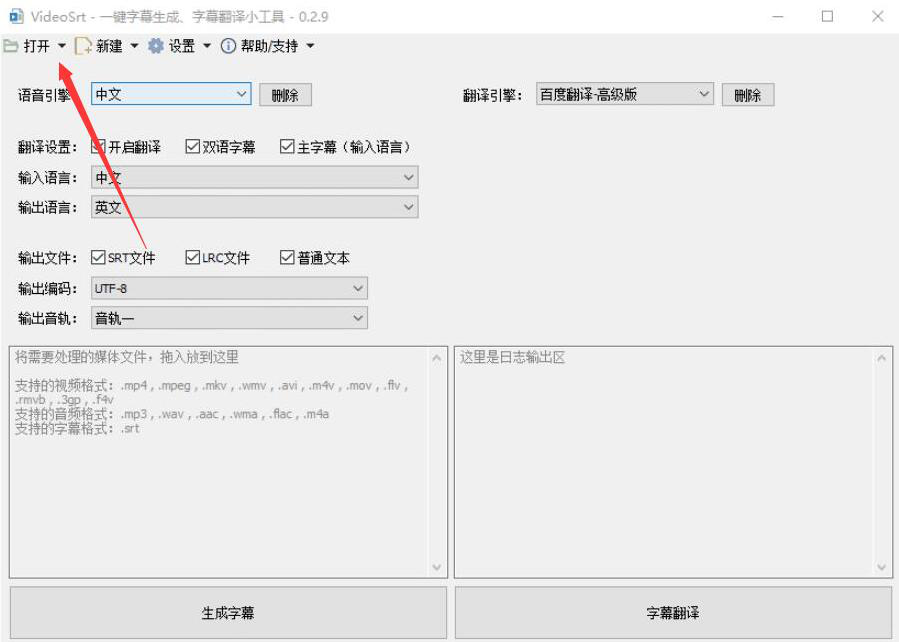Viewport: 899px width, 642px height.
Task: Open the 输出音轨 dropdown showing 音轨一
Action: (x=229, y=318)
